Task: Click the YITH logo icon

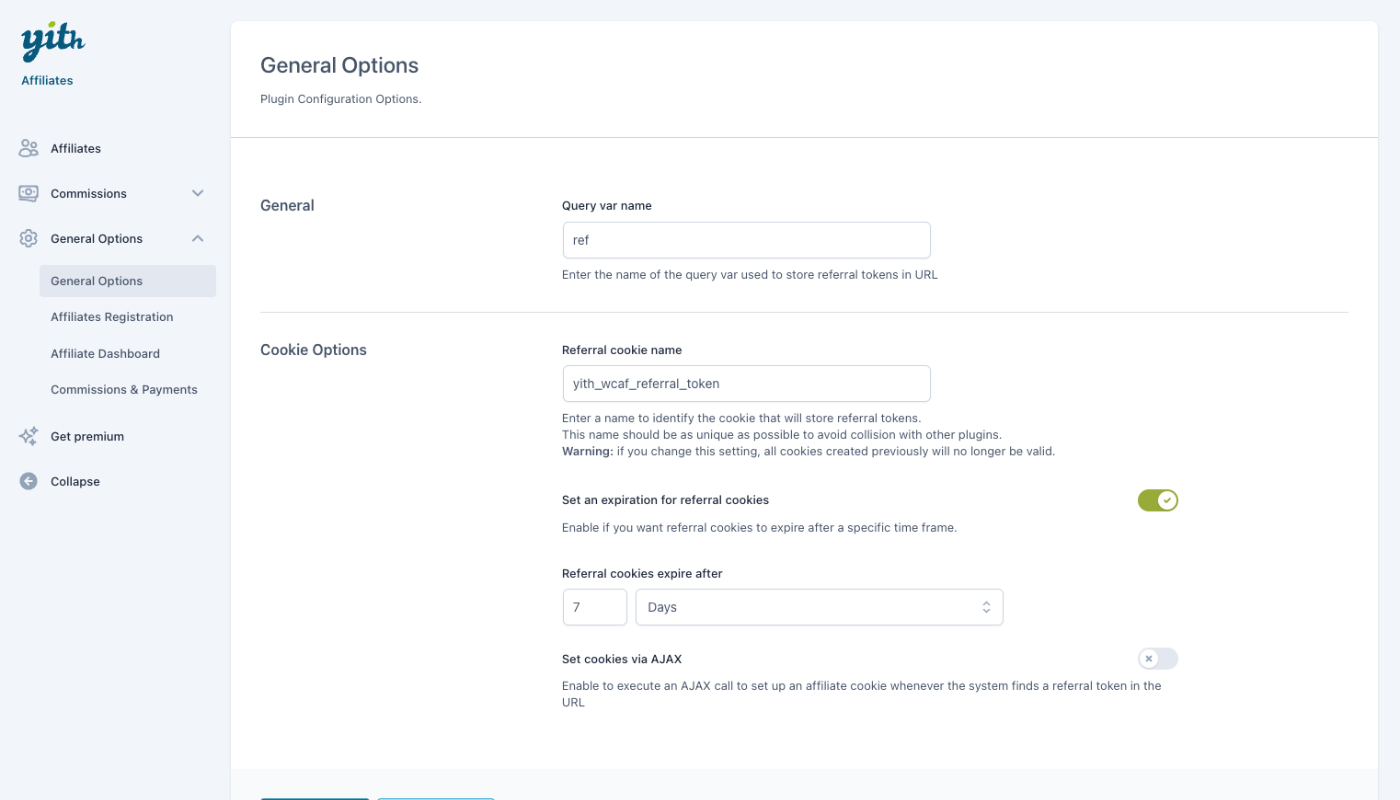Action: click(x=52, y=43)
